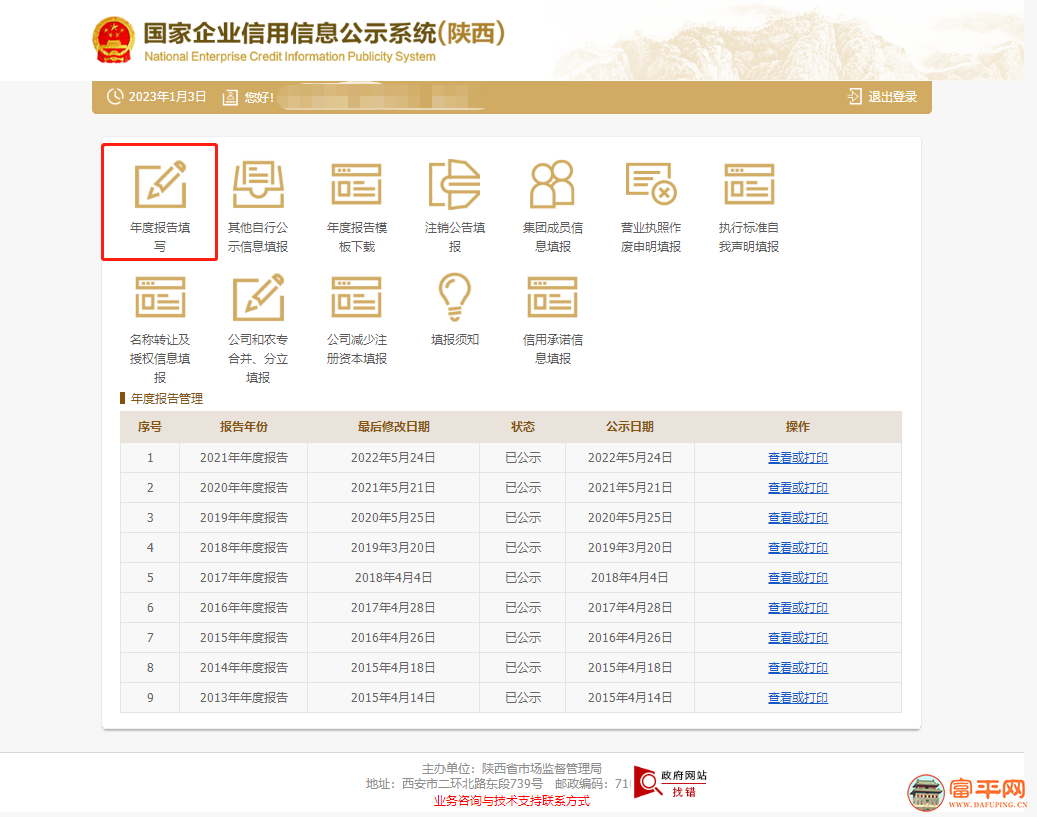
Task: Click the national emblem logo
Action: [114, 40]
